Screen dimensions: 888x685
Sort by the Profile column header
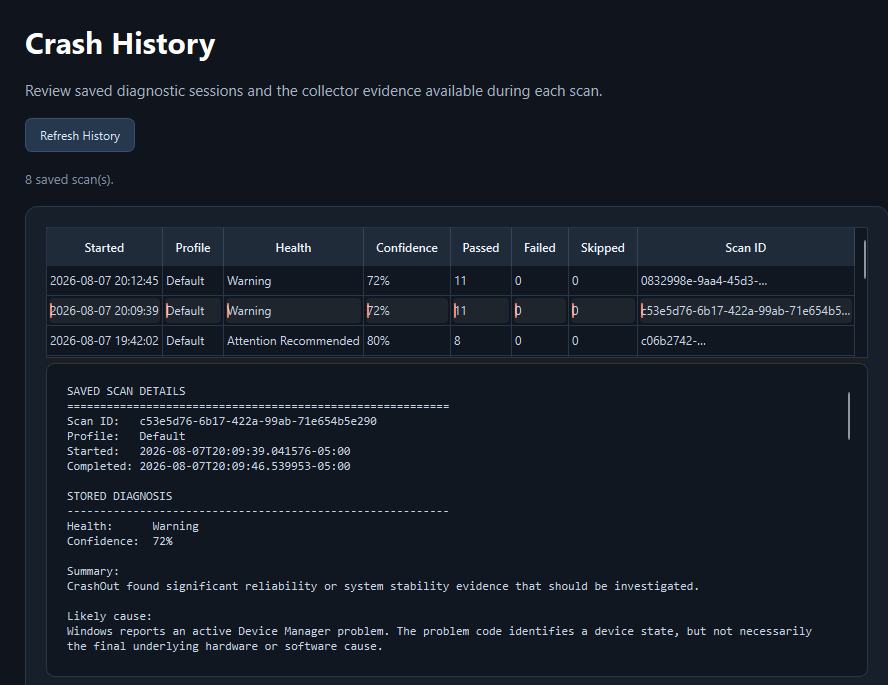(193, 247)
